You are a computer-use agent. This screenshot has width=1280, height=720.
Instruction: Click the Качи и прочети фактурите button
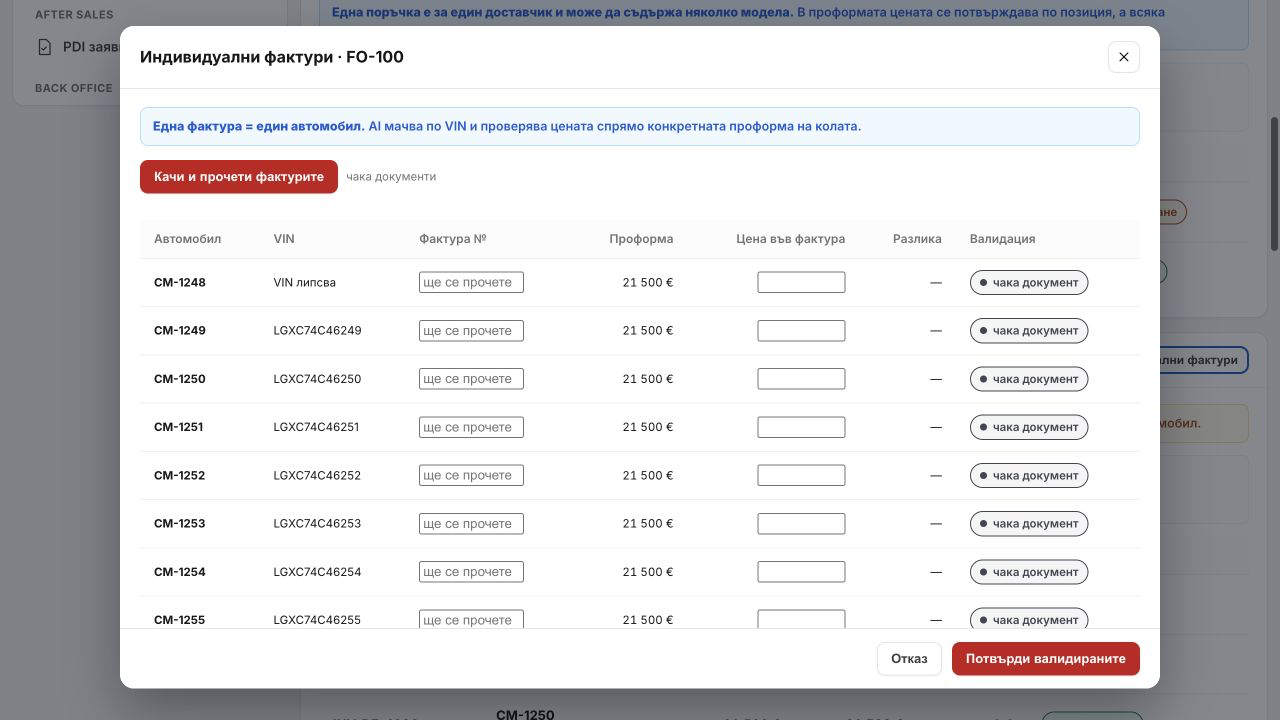[239, 177]
